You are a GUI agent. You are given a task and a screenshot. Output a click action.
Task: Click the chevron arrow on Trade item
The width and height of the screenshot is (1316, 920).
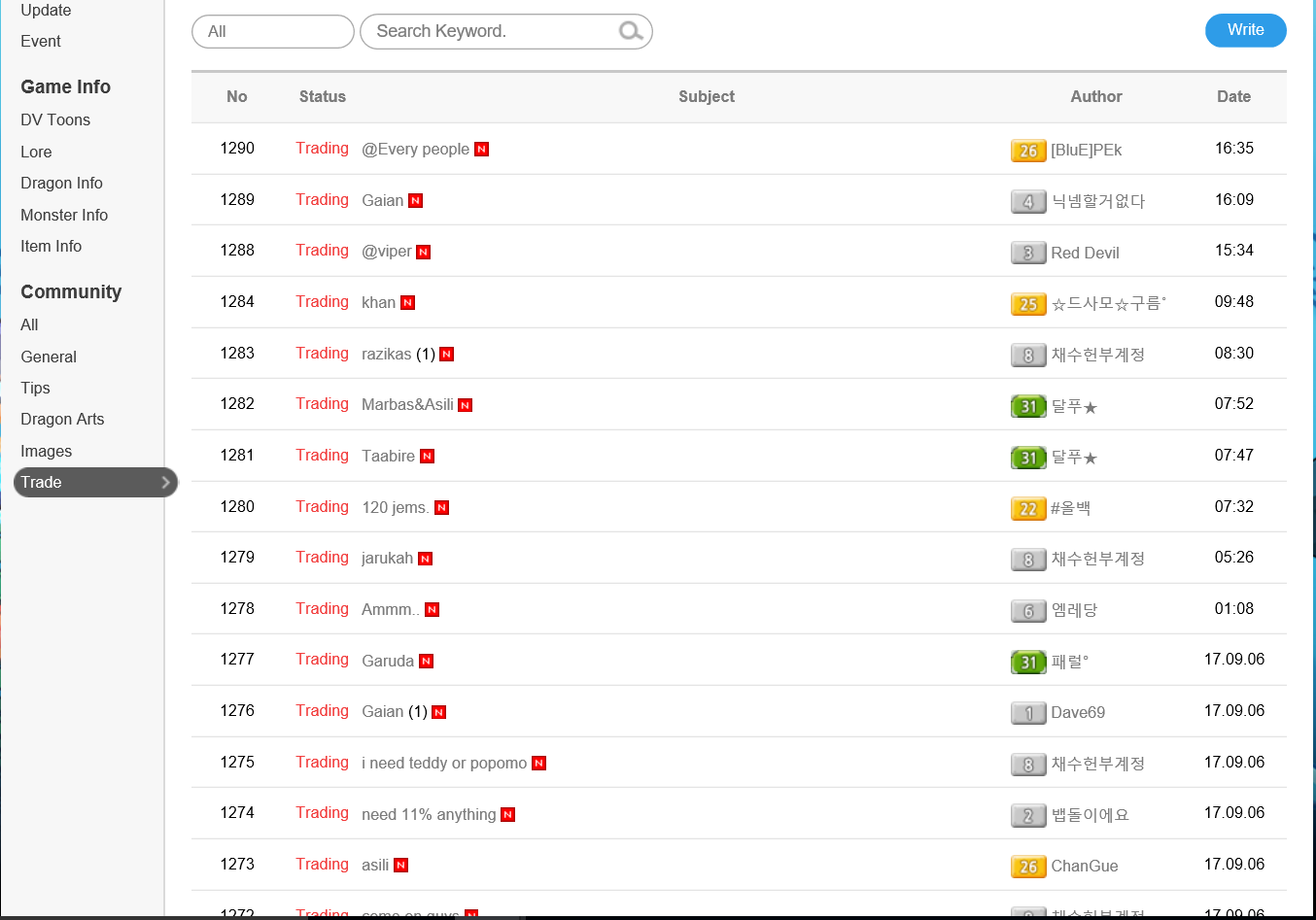(165, 482)
